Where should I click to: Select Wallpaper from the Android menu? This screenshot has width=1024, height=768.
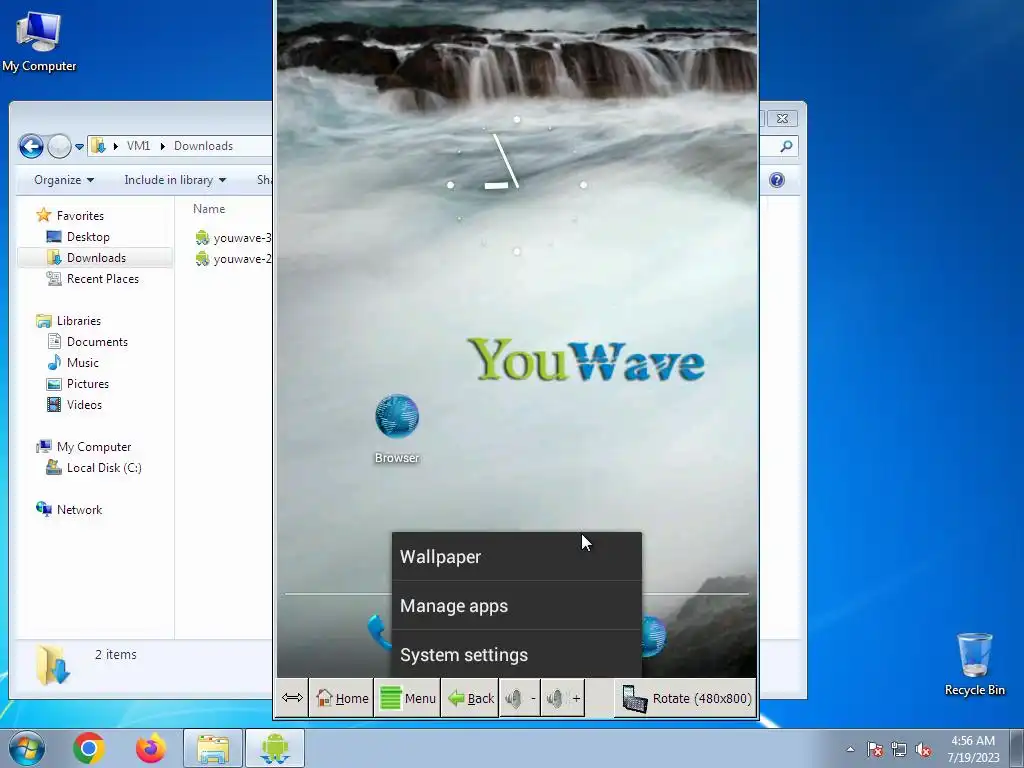pos(517,556)
